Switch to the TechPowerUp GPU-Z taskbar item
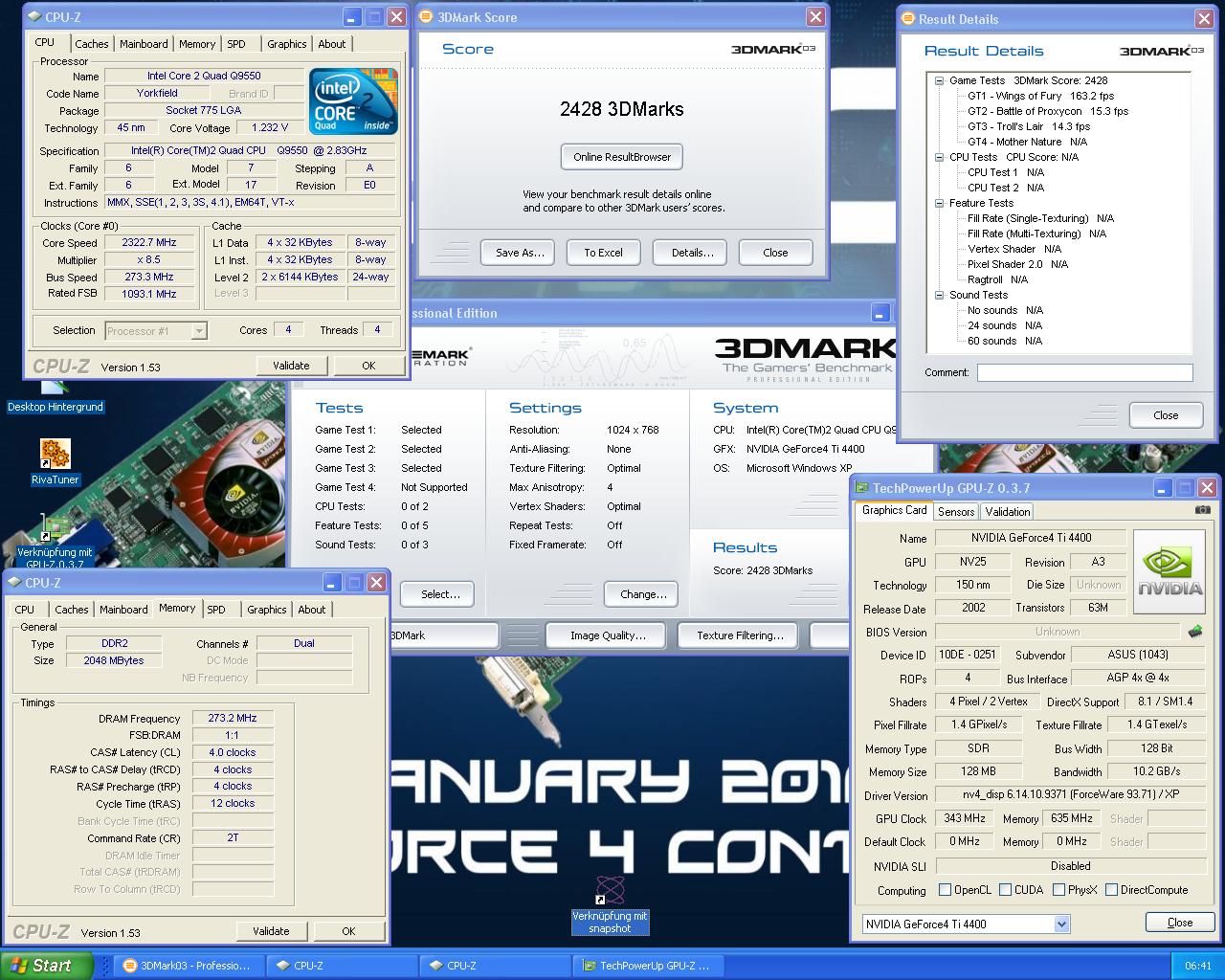The image size is (1225, 980). 648,966
